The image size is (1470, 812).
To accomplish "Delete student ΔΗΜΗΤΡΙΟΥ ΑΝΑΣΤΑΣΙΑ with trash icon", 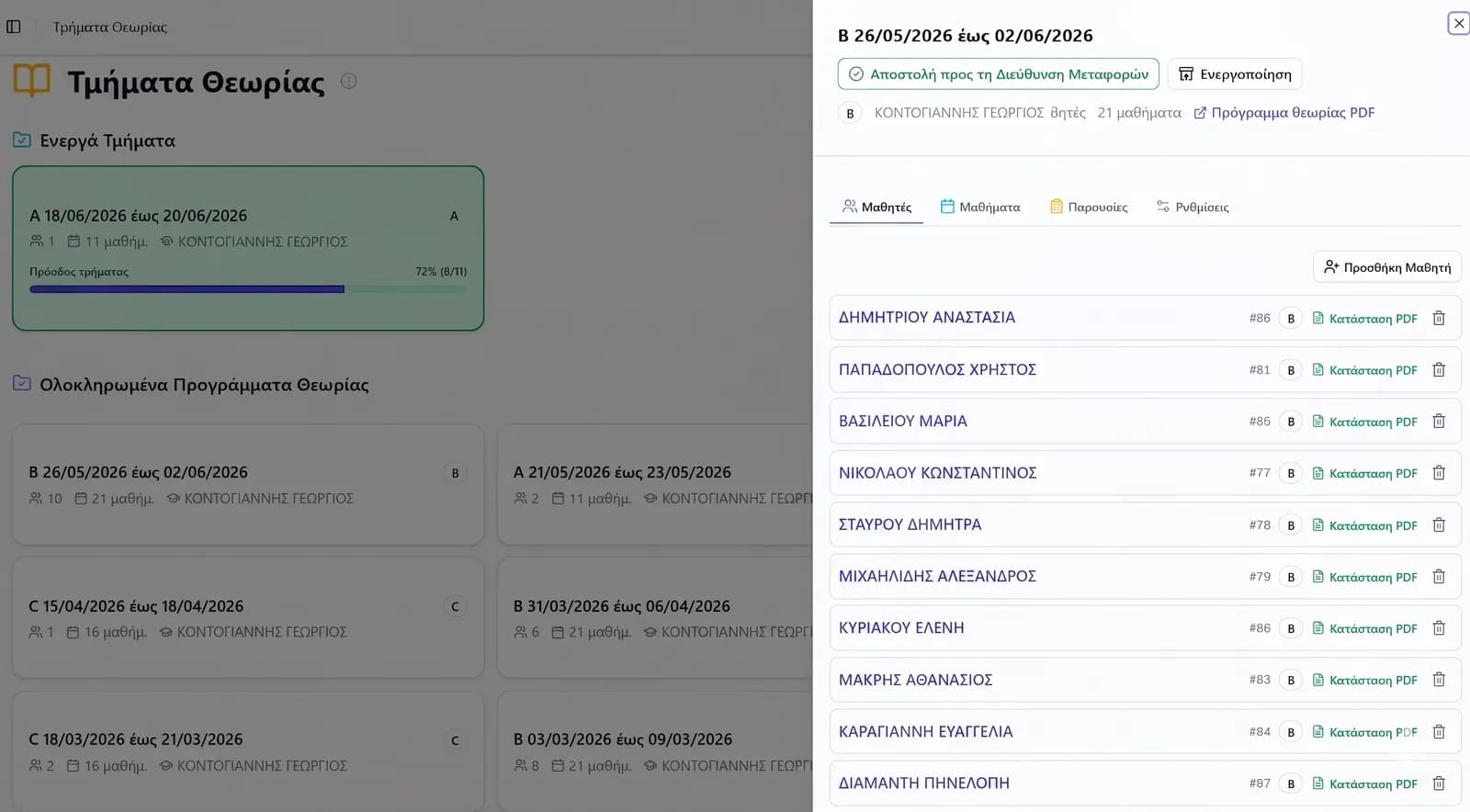I will coord(1439,318).
